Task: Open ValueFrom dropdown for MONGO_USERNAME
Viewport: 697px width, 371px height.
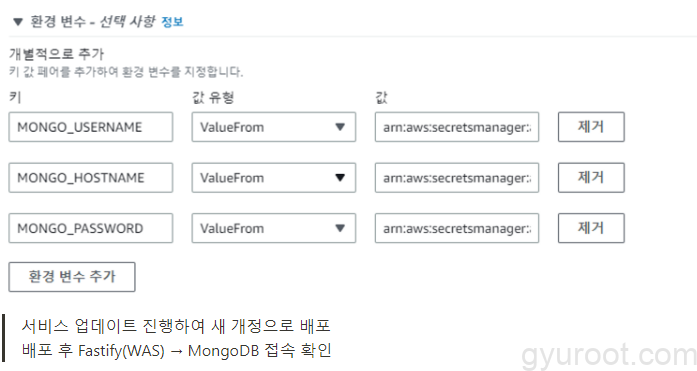Action: click(x=274, y=127)
